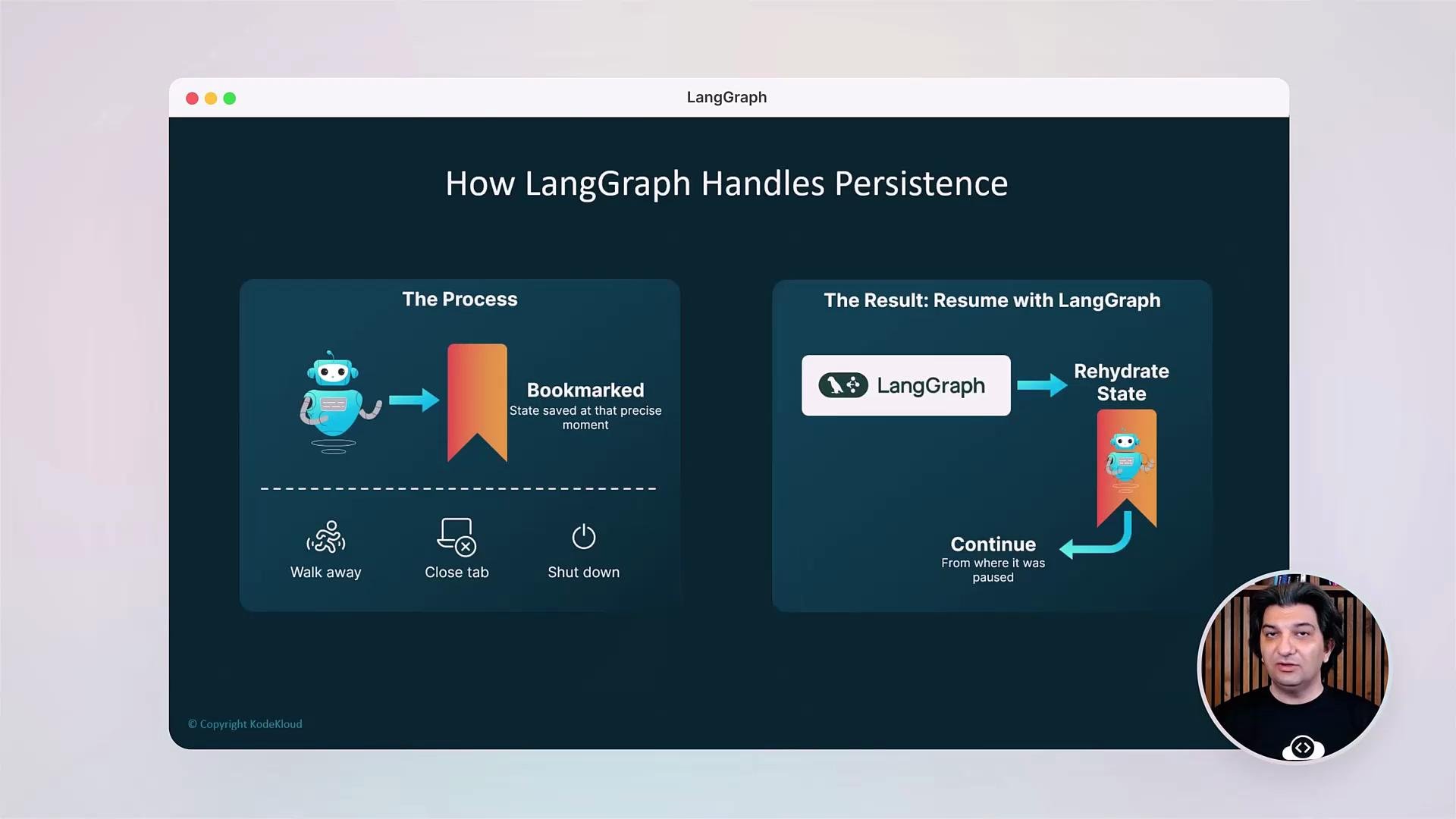Click the Walk away running person icon

326,537
